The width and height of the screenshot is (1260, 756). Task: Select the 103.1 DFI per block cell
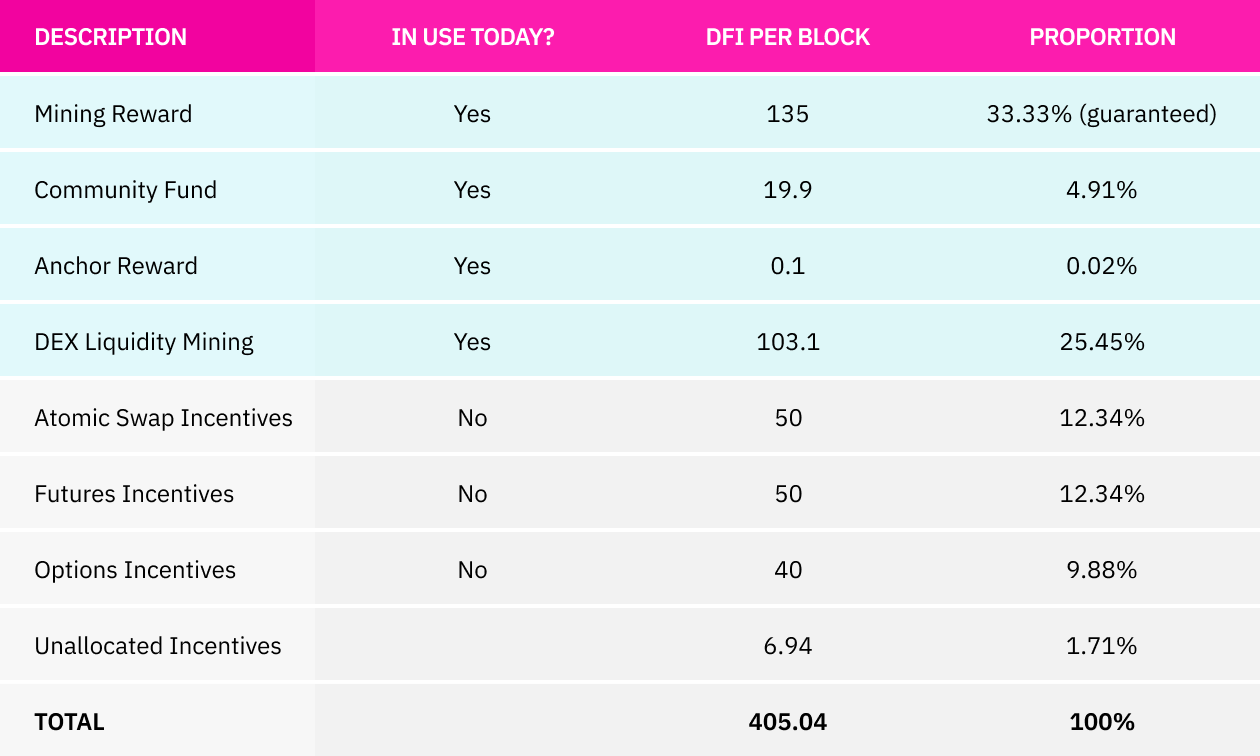tap(788, 342)
